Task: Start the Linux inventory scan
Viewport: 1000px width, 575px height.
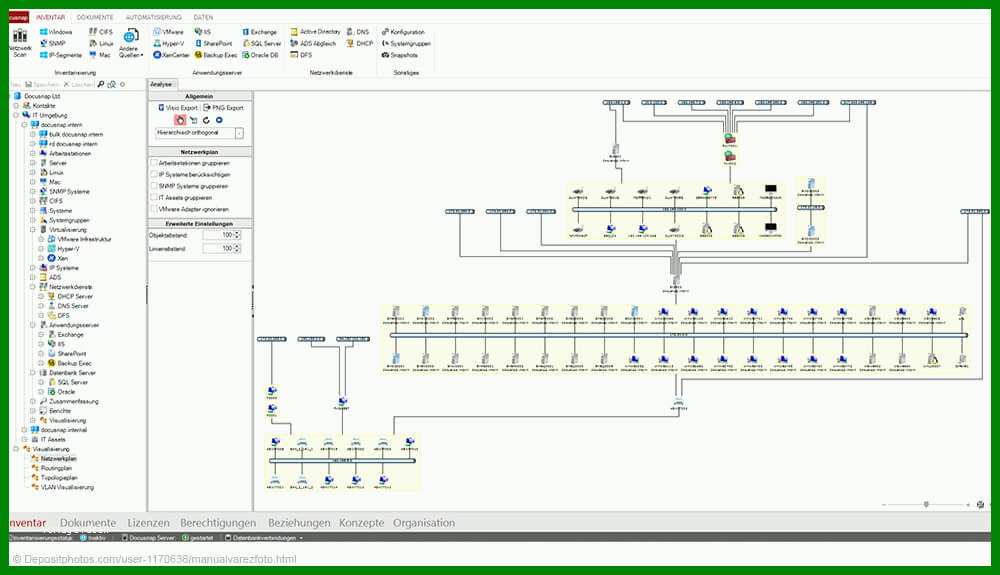Action: [101, 43]
